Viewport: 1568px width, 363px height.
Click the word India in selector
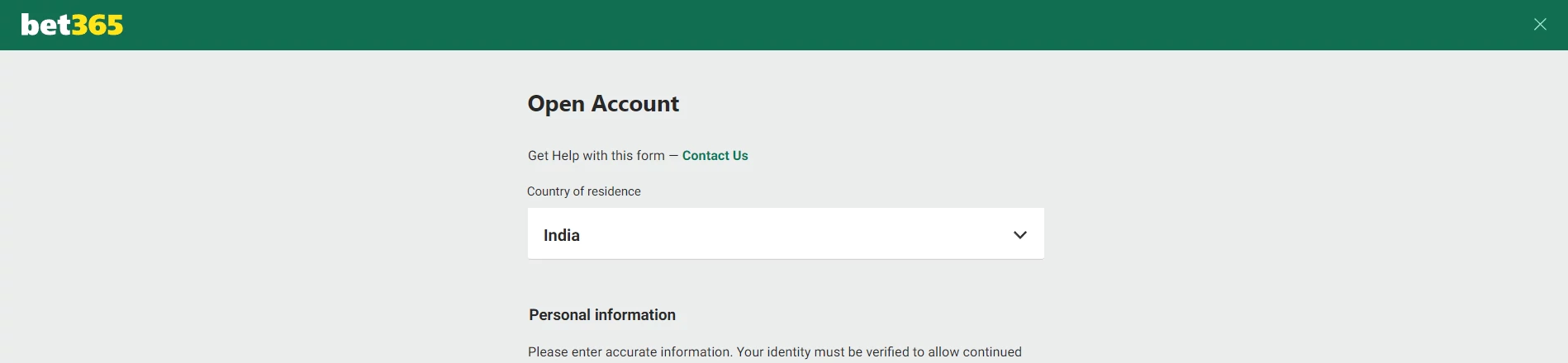[x=562, y=235]
